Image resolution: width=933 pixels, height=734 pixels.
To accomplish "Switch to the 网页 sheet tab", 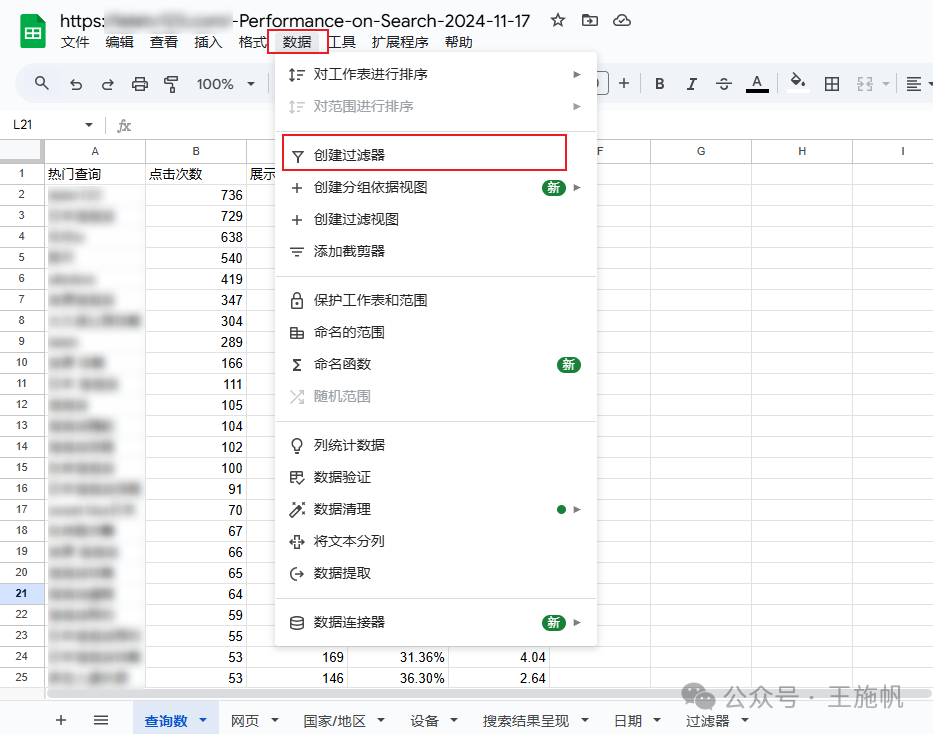I will coord(245,721).
